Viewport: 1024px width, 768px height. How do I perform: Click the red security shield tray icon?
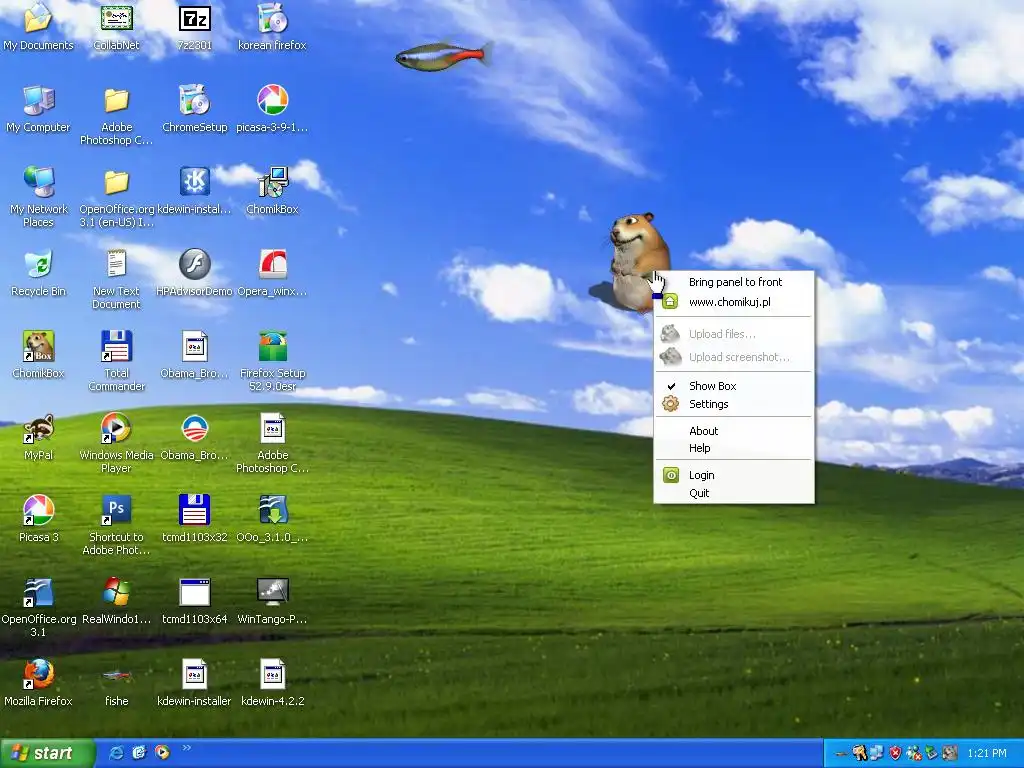895,754
